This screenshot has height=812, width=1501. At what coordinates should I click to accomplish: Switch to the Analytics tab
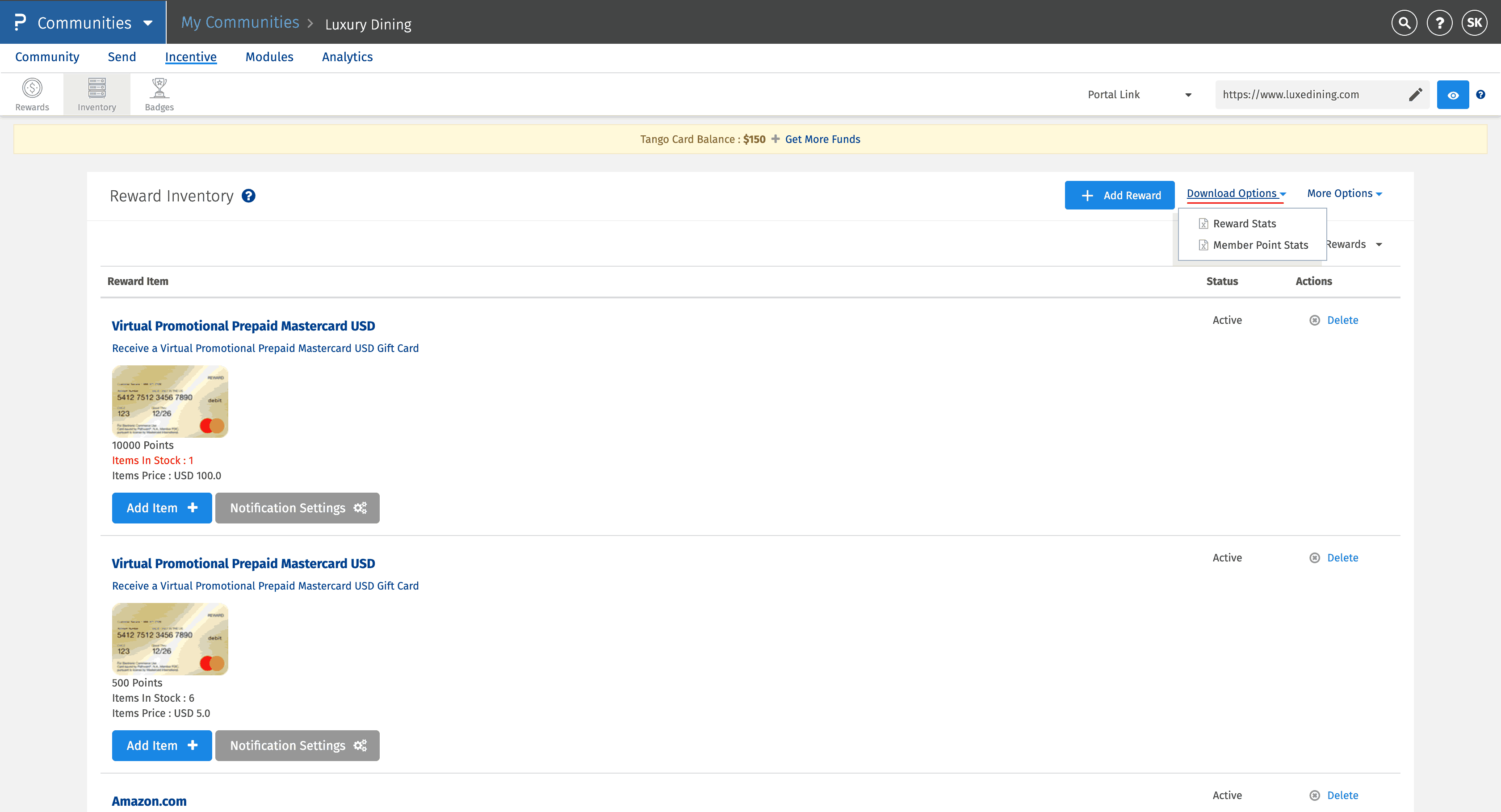[347, 57]
